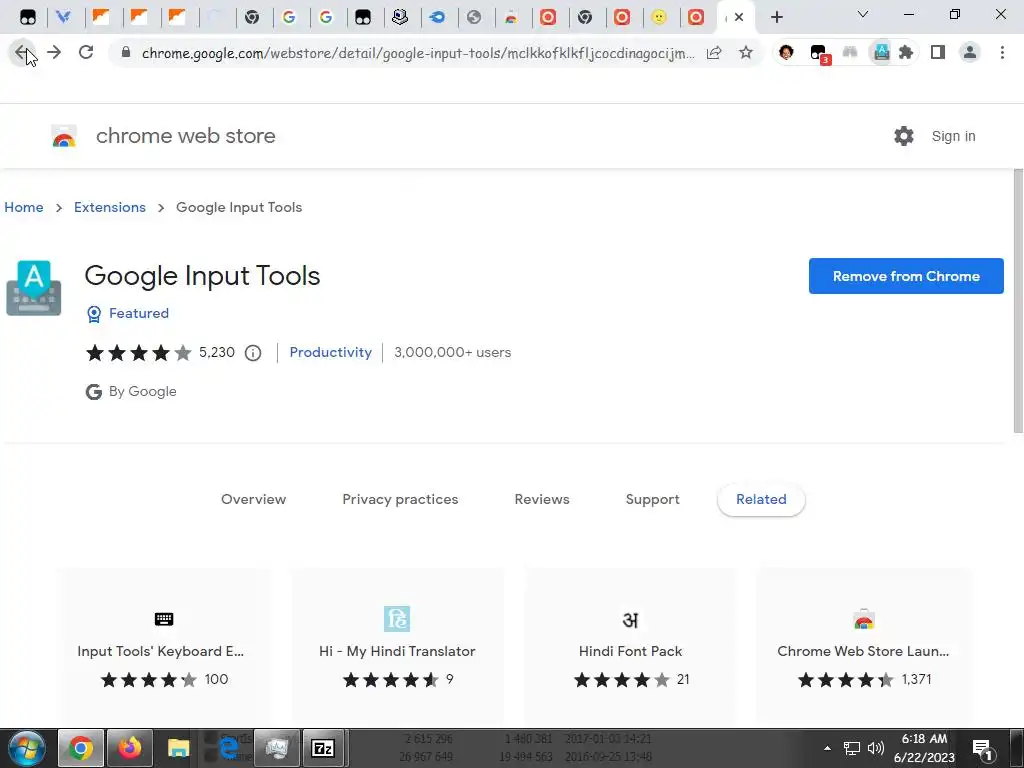The height and width of the screenshot is (768, 1024).
Task: Open the face avatar extension icon
Action: point(786,53)
